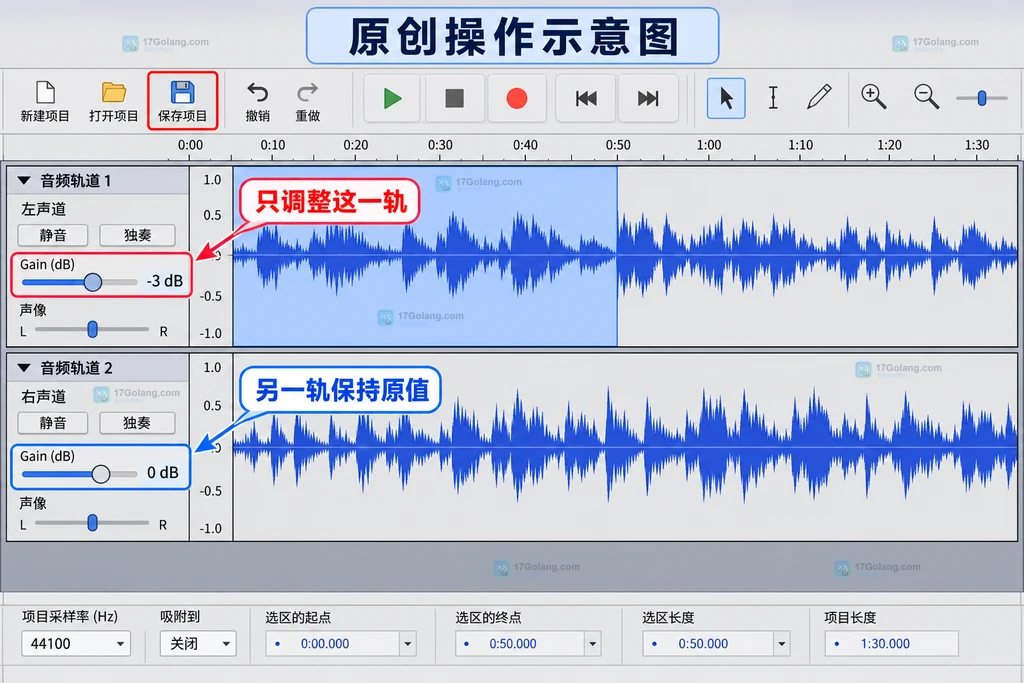Screen dimensions: 1024x683
Task: Select the pencil draw tool
Action: click(x=819, y=97)
